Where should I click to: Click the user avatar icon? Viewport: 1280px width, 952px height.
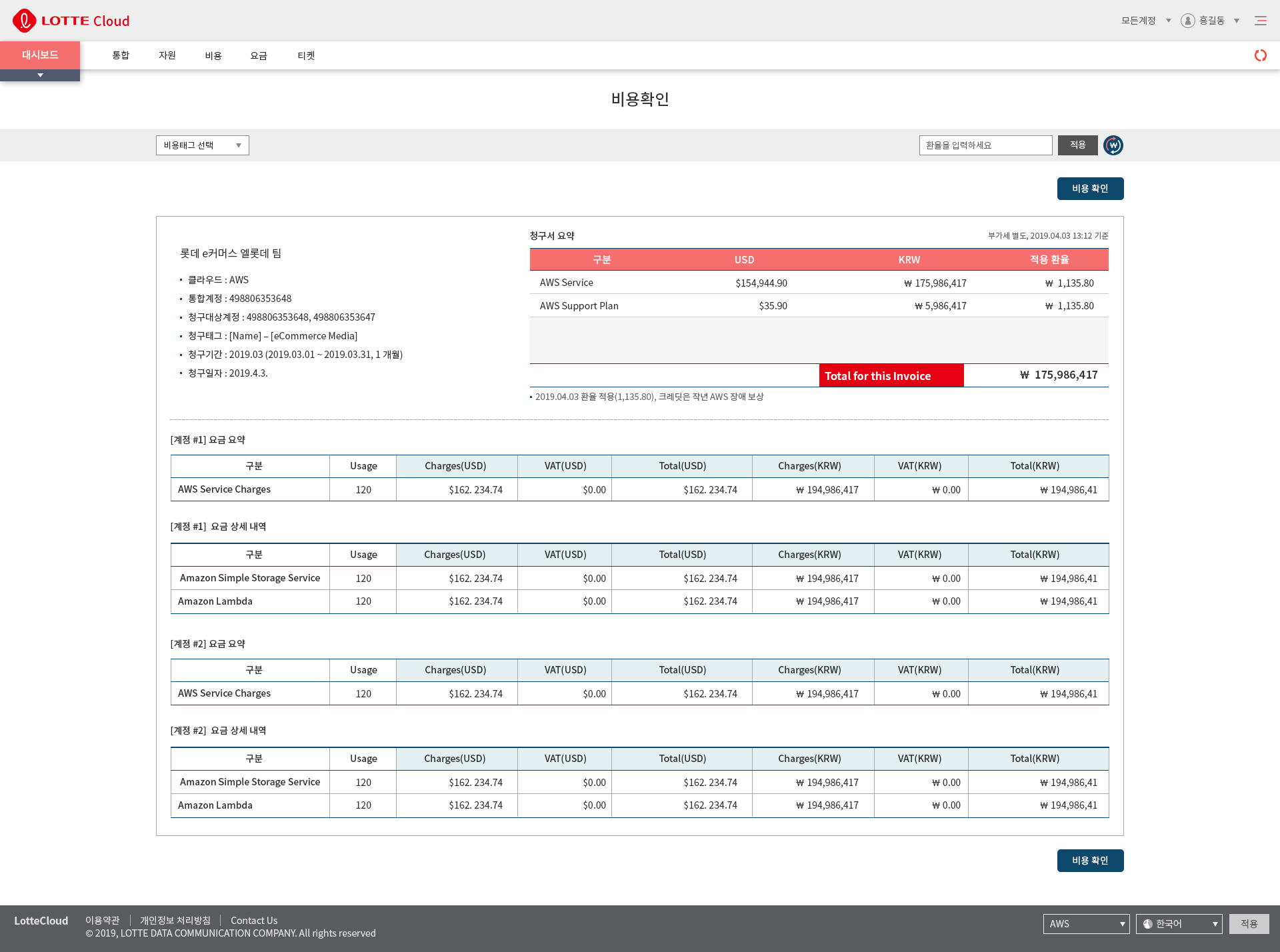pos(1187,21)
